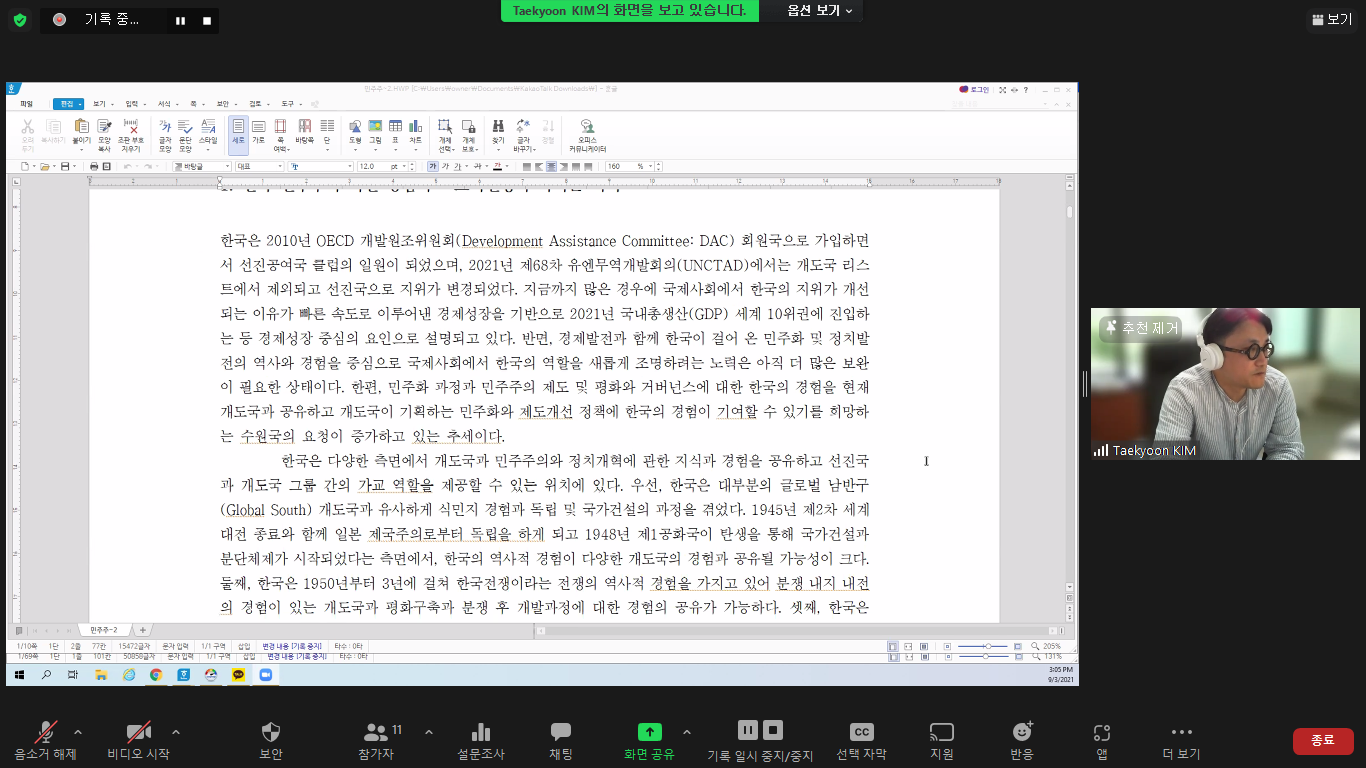Switch to the 민주주-2 document tab
The height and width of the screenshot is (768, 1366).
click(x=104, y=630)
